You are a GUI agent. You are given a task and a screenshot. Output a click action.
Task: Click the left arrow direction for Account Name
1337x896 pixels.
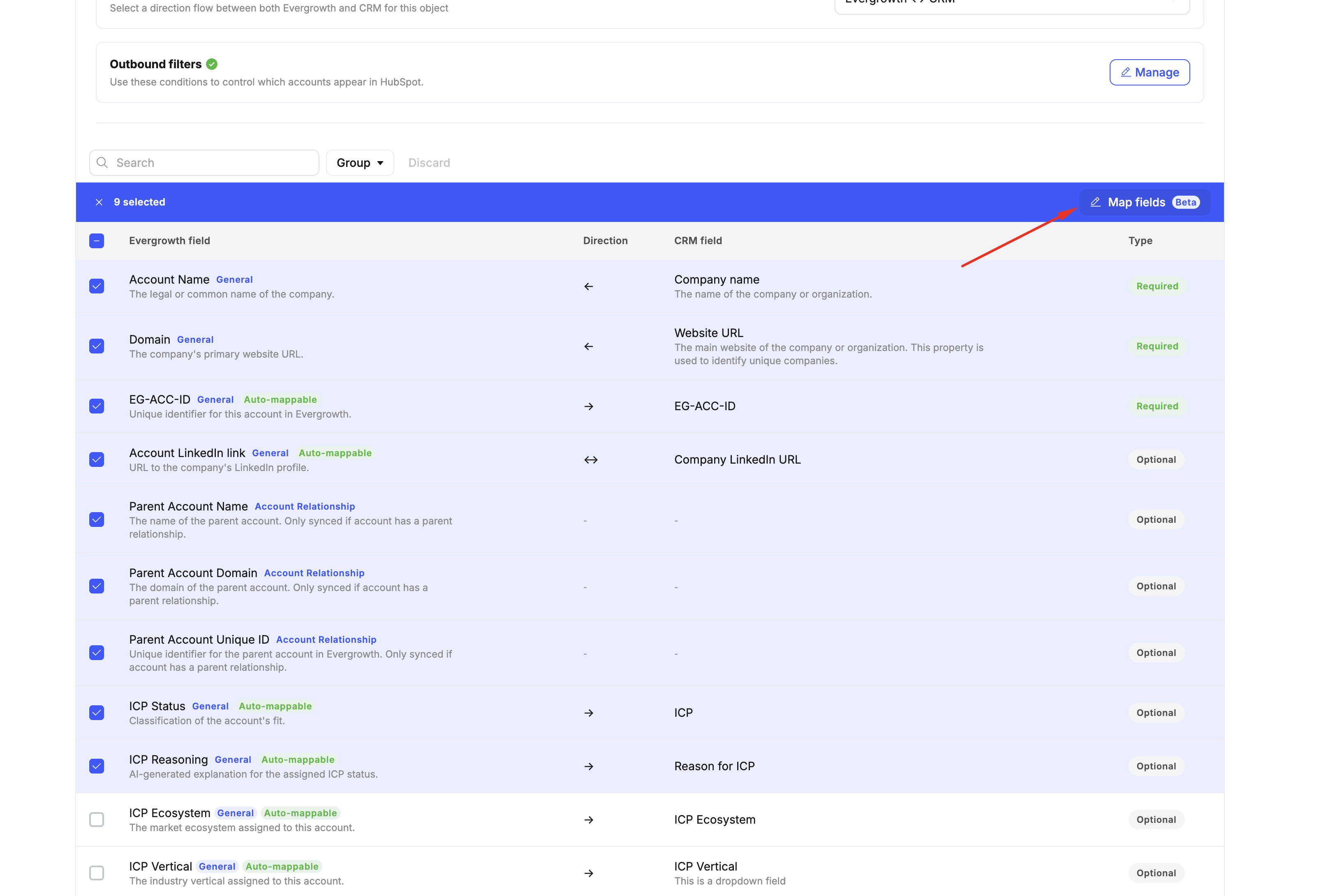click(x=588, y=286)
